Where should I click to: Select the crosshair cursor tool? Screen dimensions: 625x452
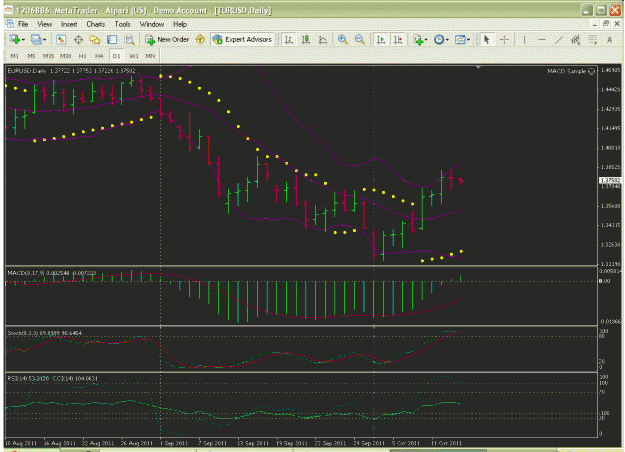pos(504,39)
